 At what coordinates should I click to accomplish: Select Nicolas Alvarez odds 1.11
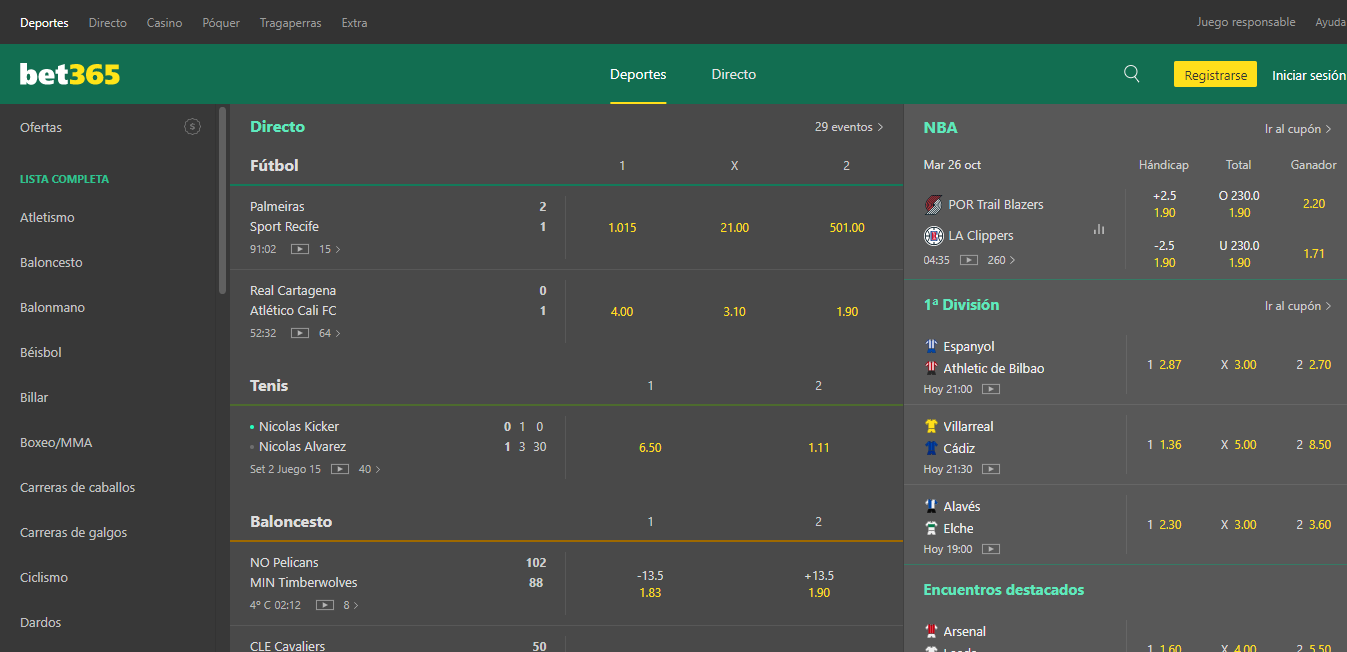(x=818, y=447)
